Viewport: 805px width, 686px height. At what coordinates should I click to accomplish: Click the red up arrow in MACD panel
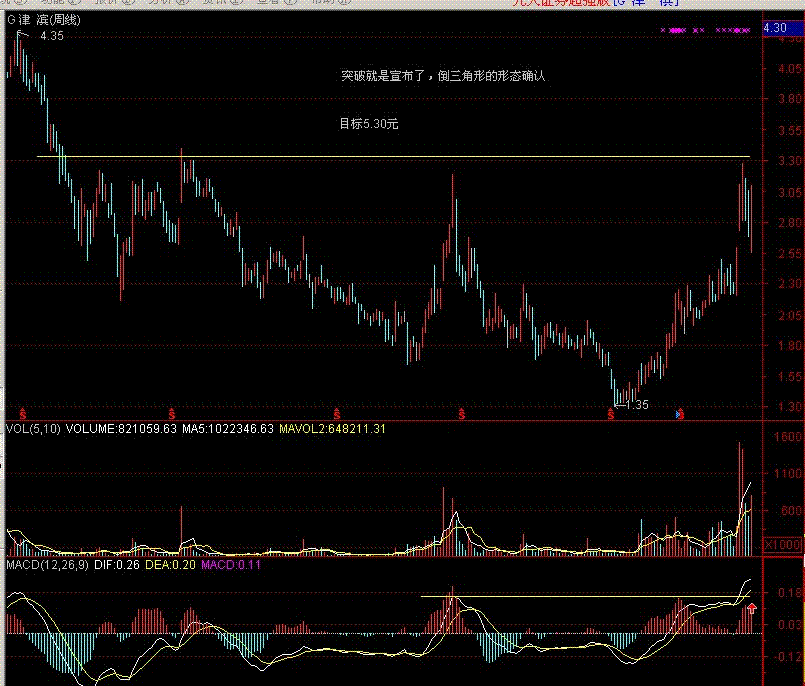click(x=752, y=608)
